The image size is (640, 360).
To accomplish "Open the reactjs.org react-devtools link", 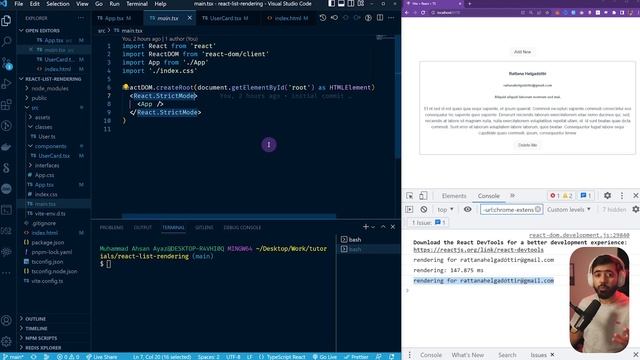I will point(478,249).
